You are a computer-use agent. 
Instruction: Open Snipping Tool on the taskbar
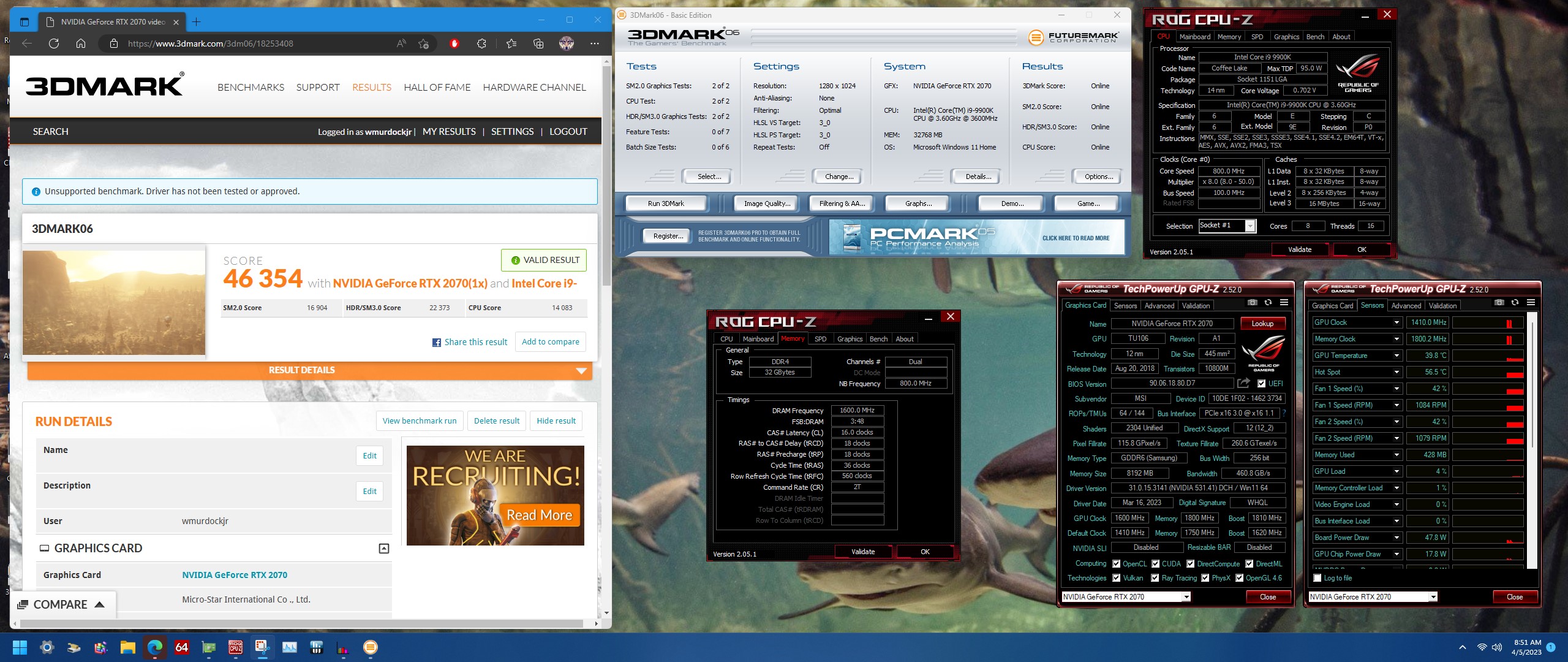coord(263,647)
